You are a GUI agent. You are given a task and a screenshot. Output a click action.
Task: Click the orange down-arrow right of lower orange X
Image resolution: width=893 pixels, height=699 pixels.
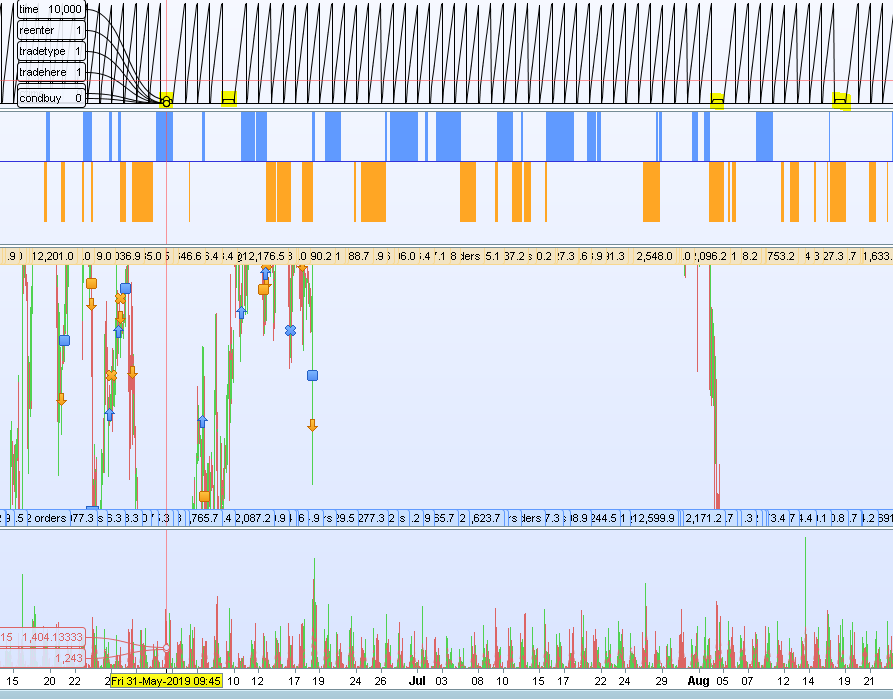(x=132, y=373)
